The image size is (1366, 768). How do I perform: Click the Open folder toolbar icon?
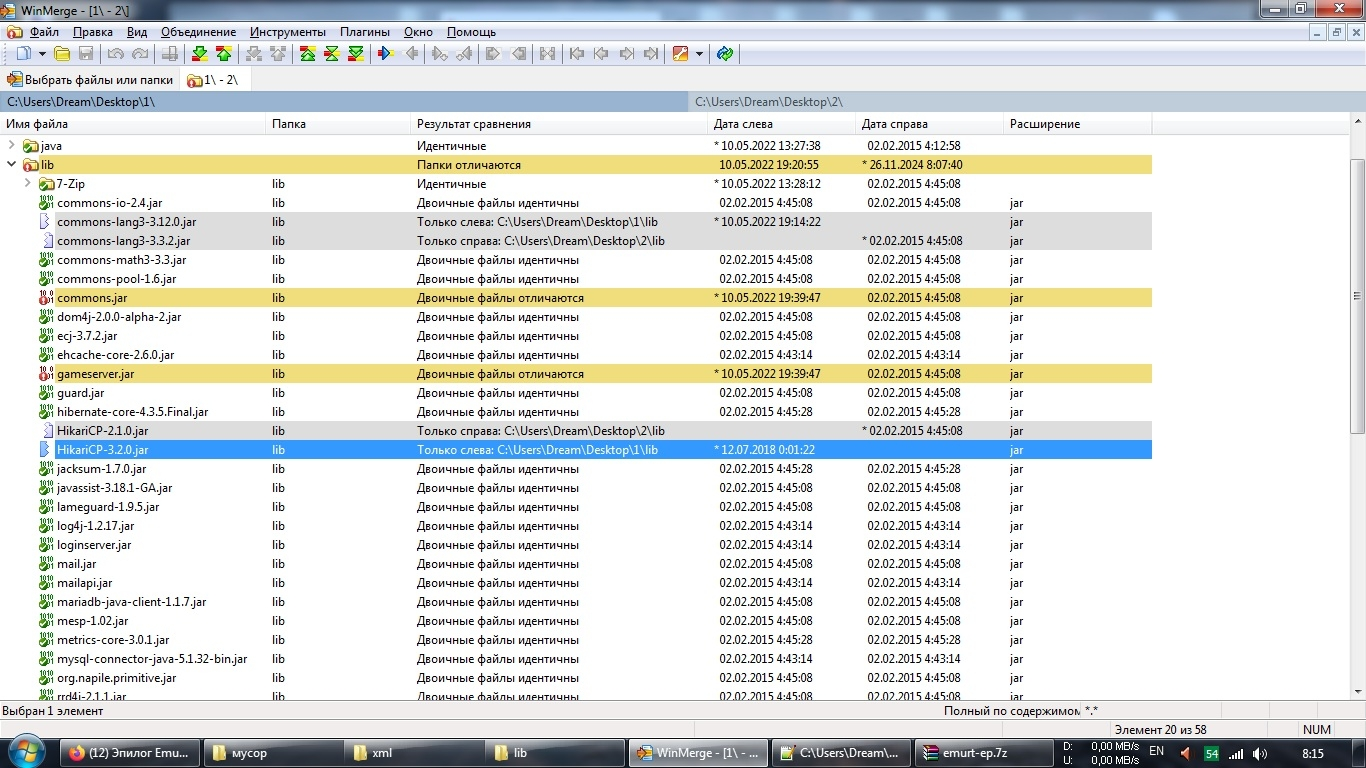[x=62, y=54]
